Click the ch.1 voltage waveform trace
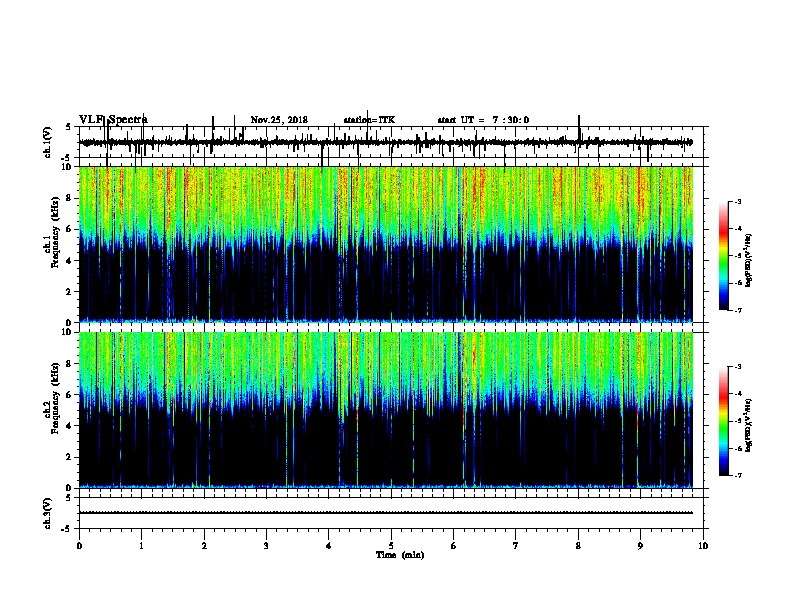 (x=386, y=142)
